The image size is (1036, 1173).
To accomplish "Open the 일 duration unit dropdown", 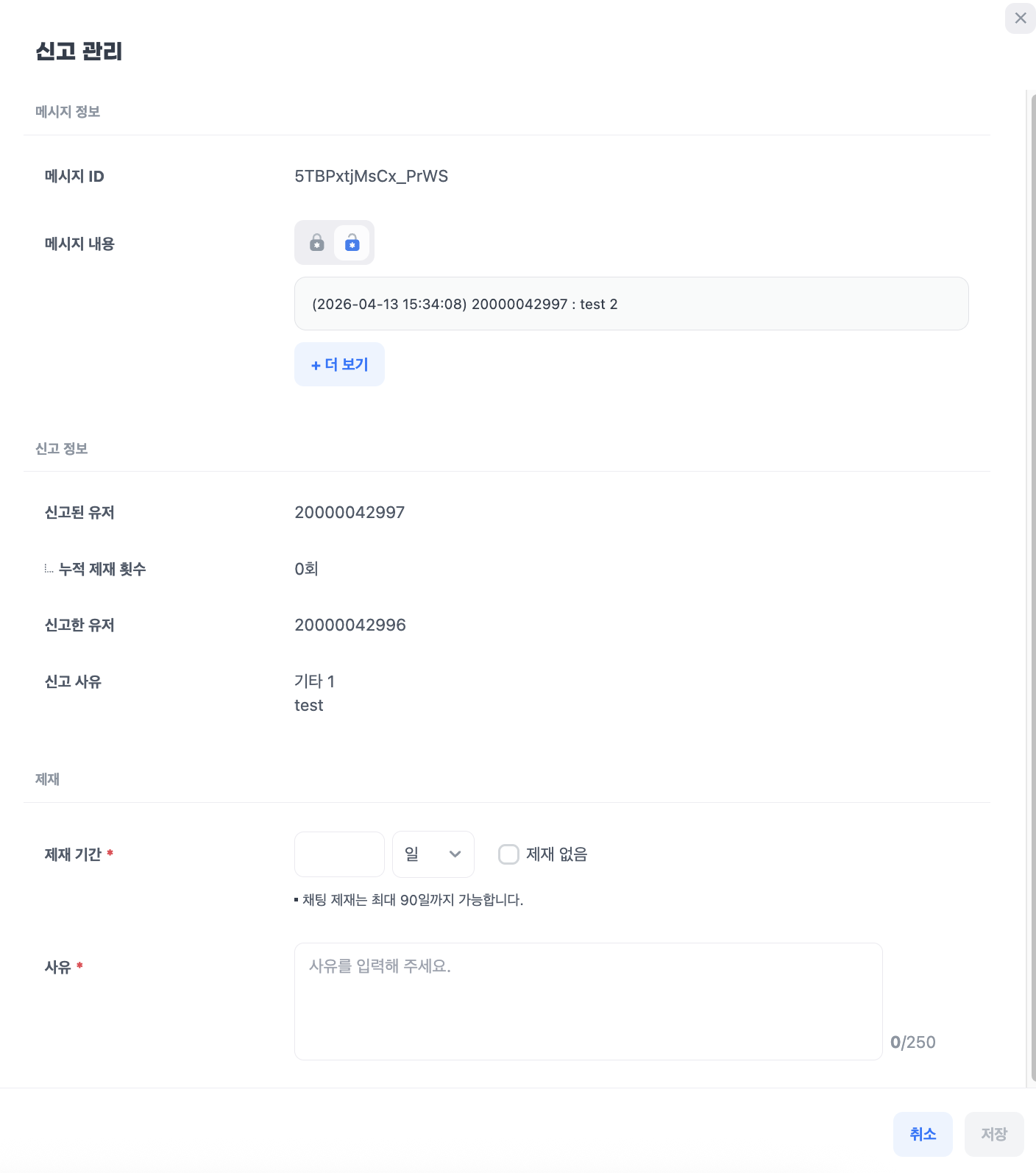I will pos(433,854).
